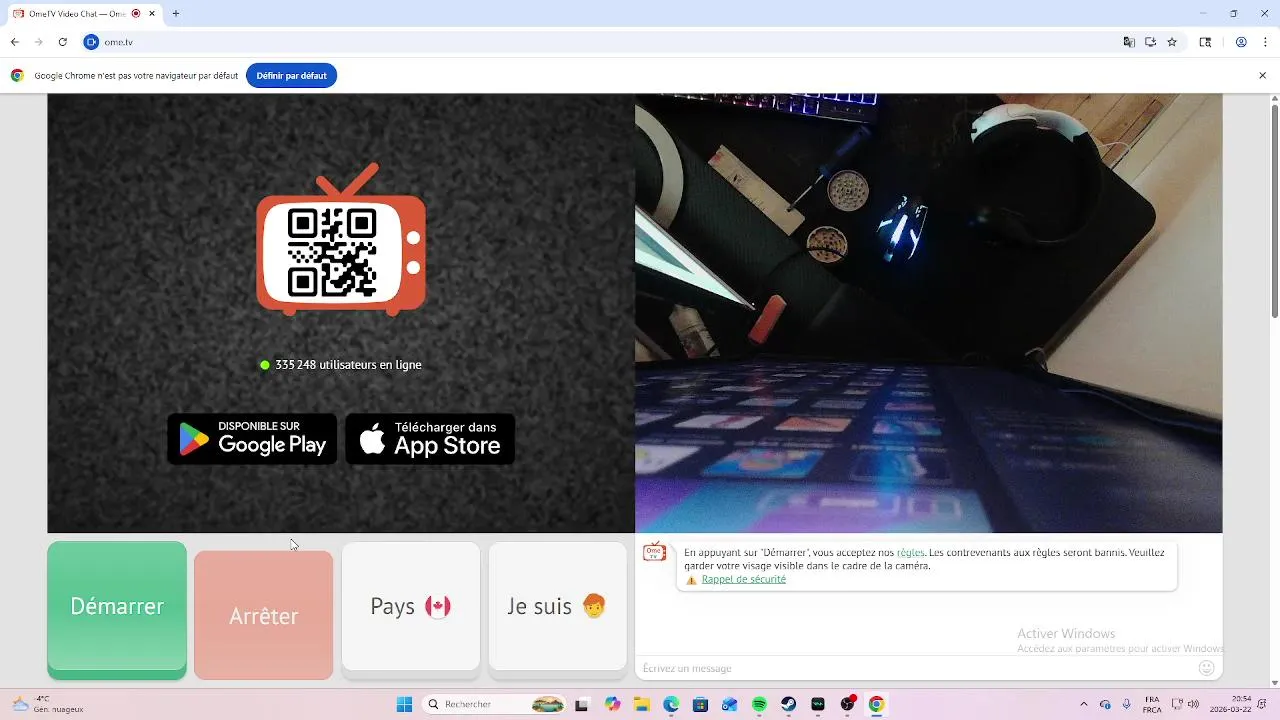Open Steam from taskbar
This screenshot has width=1280, height=720.
788,704
